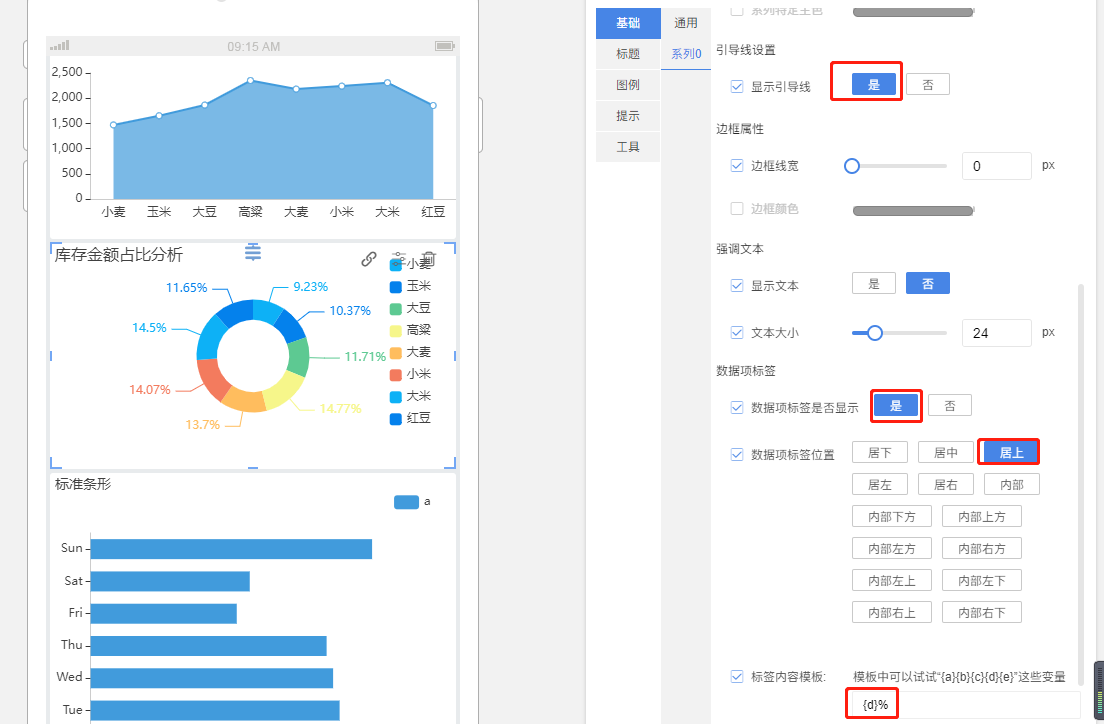Toggle the 高粱 legend entry in the pie chart
The height and width of the screenshot is (724, 1104).
click(410, 330)
